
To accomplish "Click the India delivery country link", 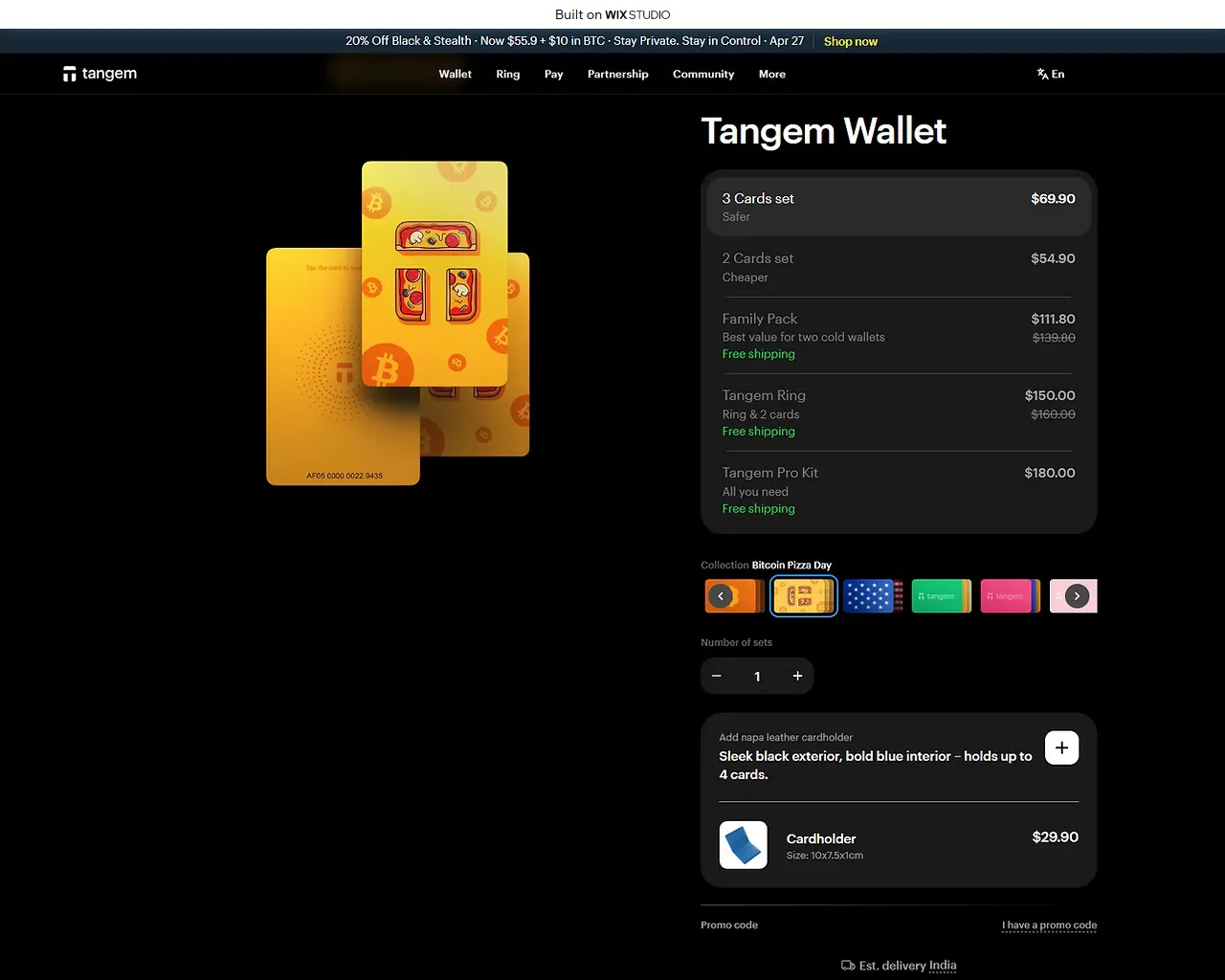I will click(943, 966).
